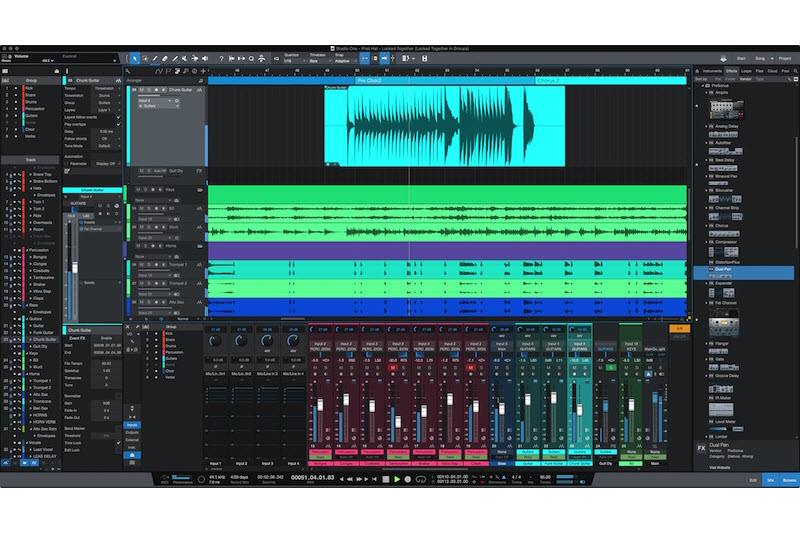This screenshot has width=800, height=533.
Task: Open the Fat Channel effect thumbnail
Action: pyautogui.click(x=723, y=322)
